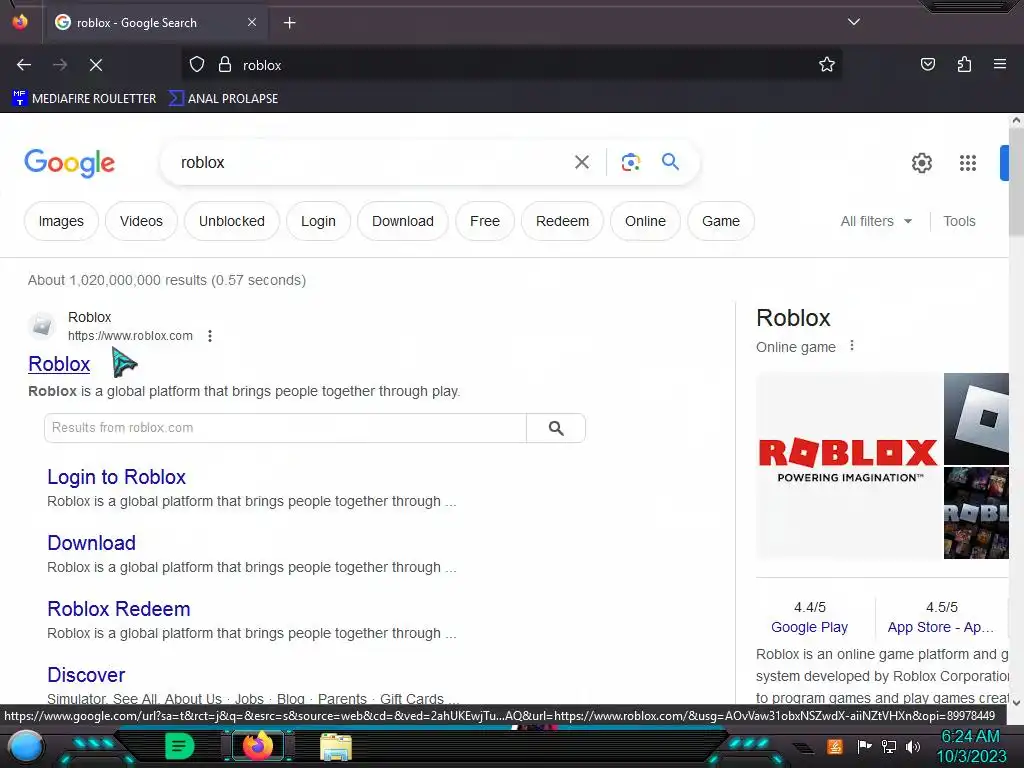
Task: Open Action Center flag tray icon
Action: 864,746
